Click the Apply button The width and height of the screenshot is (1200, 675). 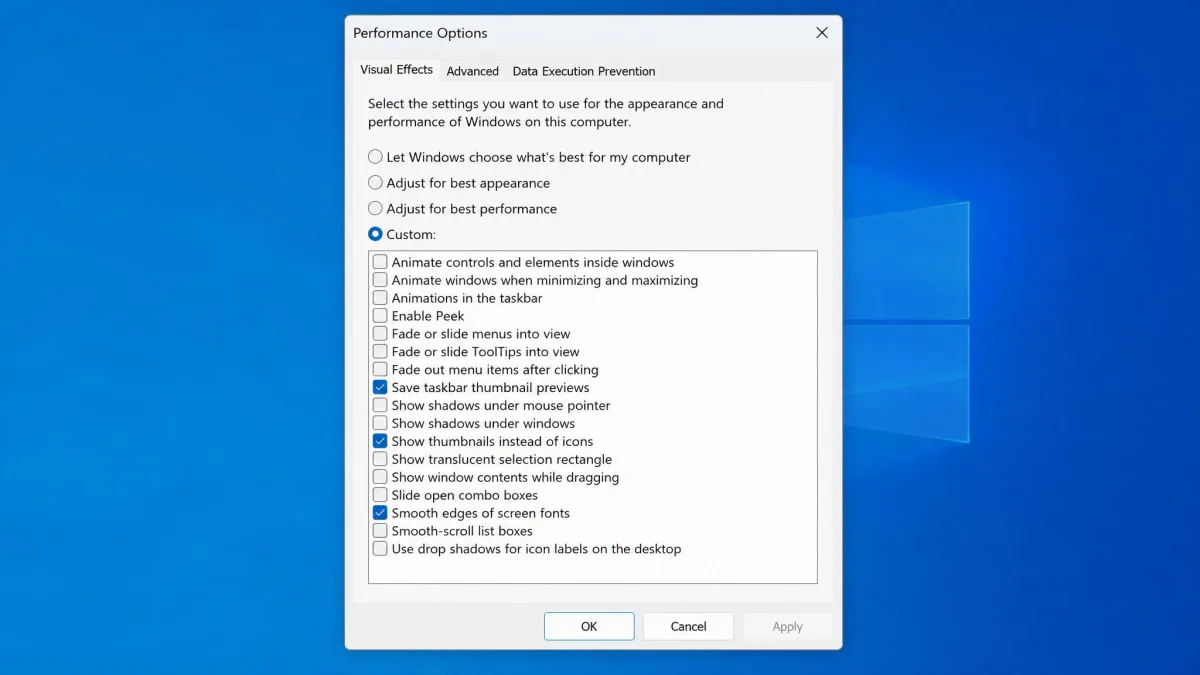coord(787,626)
